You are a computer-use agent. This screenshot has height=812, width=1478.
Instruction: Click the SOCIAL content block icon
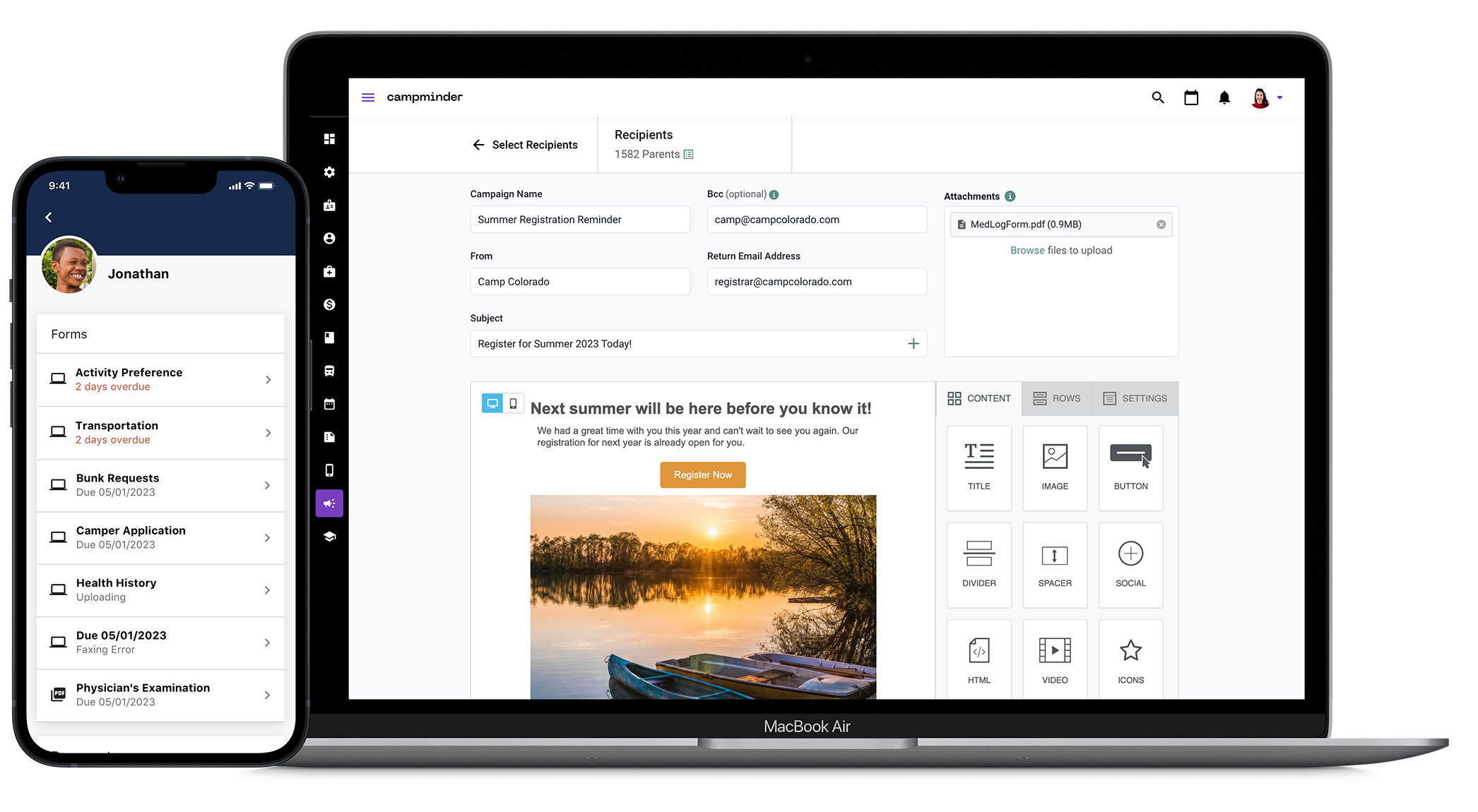(1131, 563)
